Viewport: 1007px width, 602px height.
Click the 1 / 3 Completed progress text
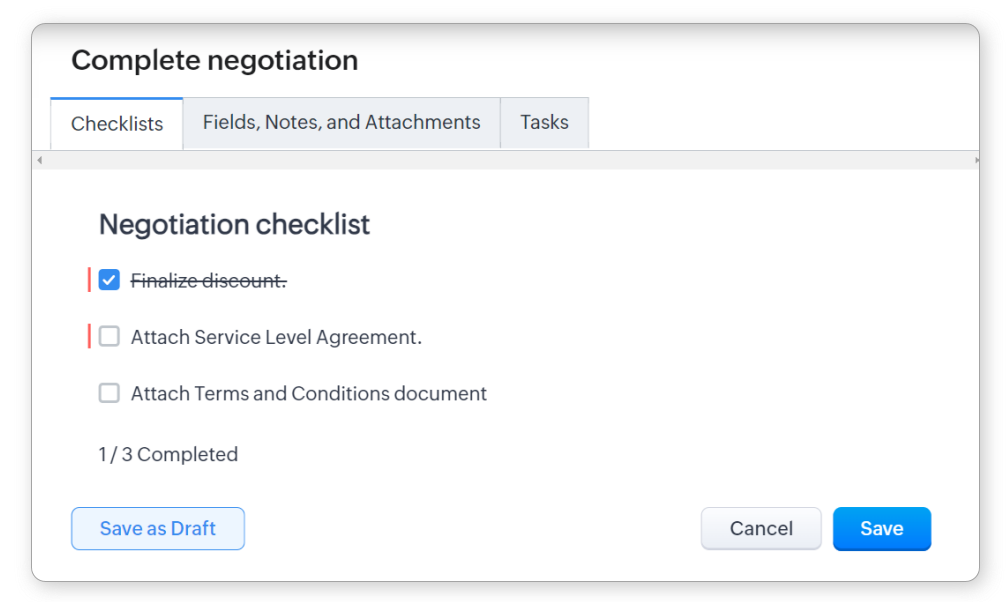(x=168, y=454)
